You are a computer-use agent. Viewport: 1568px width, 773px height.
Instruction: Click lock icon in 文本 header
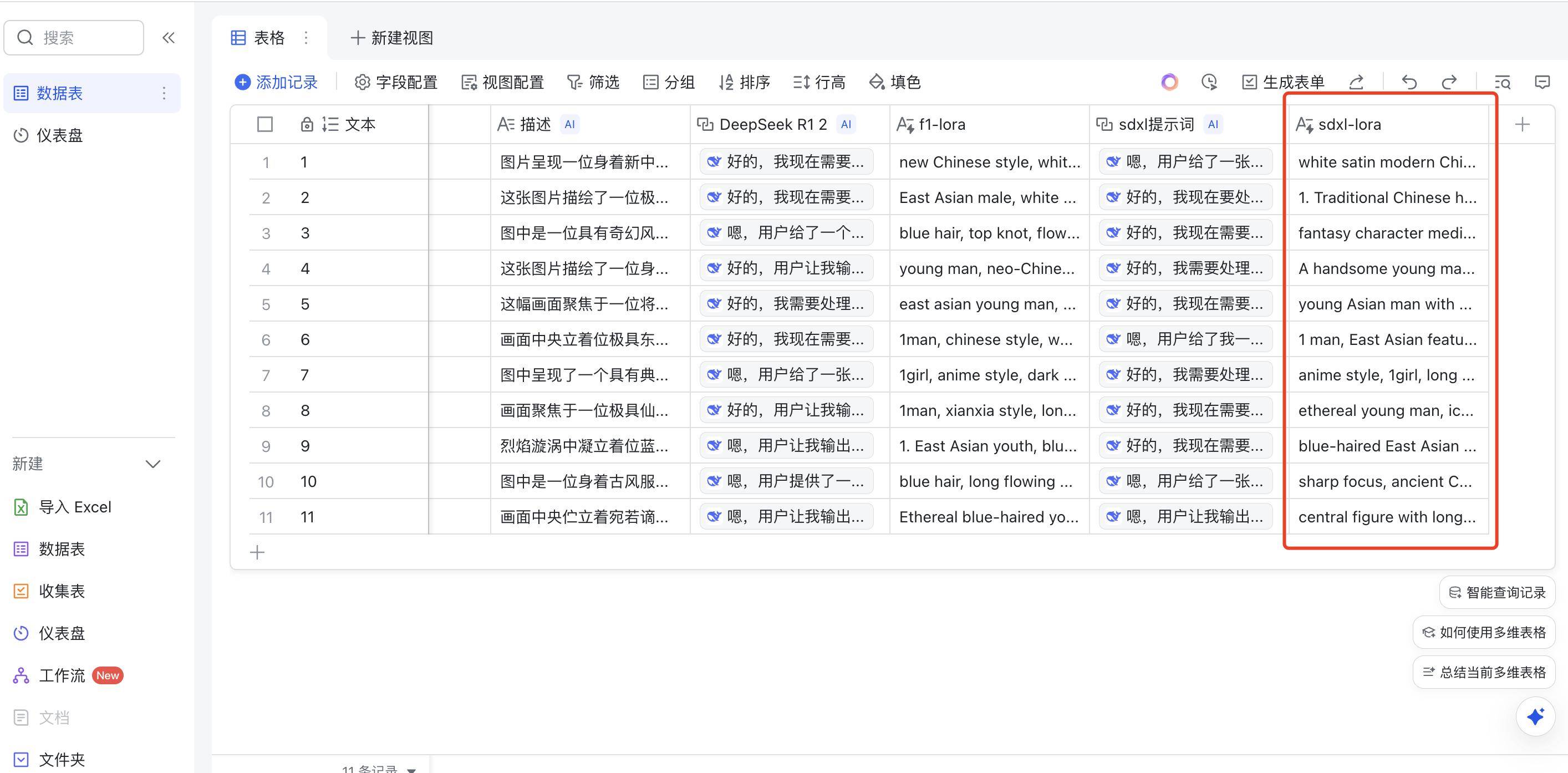pyautogui.click(x=307, y=125)
